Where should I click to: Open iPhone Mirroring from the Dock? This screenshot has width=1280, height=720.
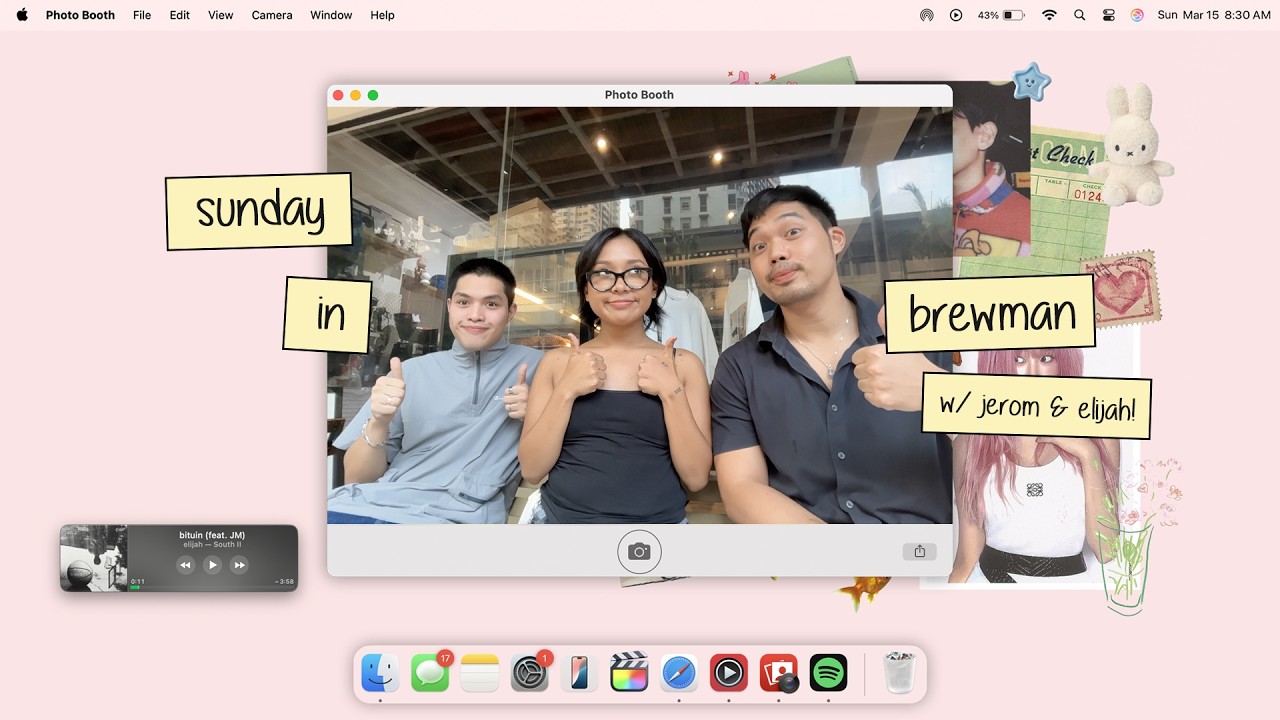[579, 673]
